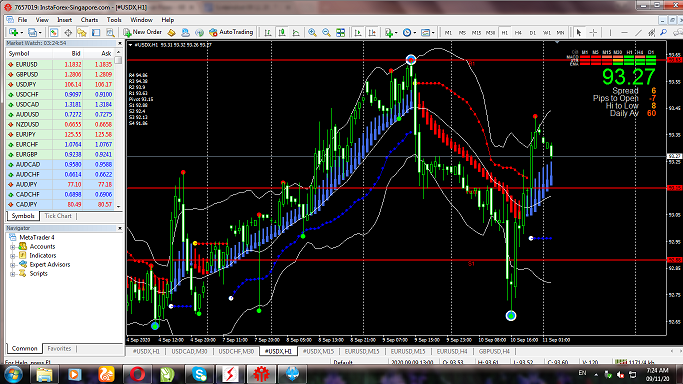Select the crosshair tool
Viewport: 683px width, 384px height.
pos(593,33)
